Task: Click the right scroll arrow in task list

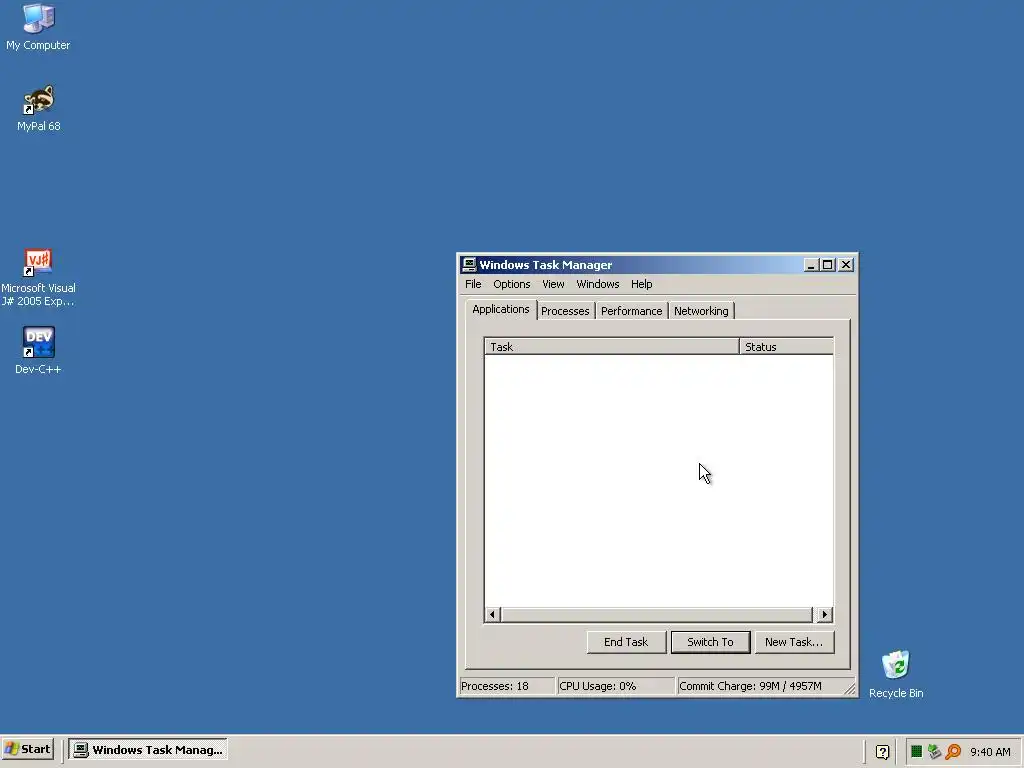Action: [824, 615]
